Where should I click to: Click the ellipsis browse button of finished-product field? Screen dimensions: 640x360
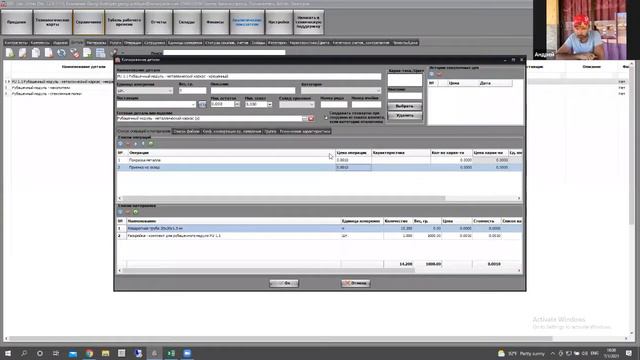click(304, 118)
